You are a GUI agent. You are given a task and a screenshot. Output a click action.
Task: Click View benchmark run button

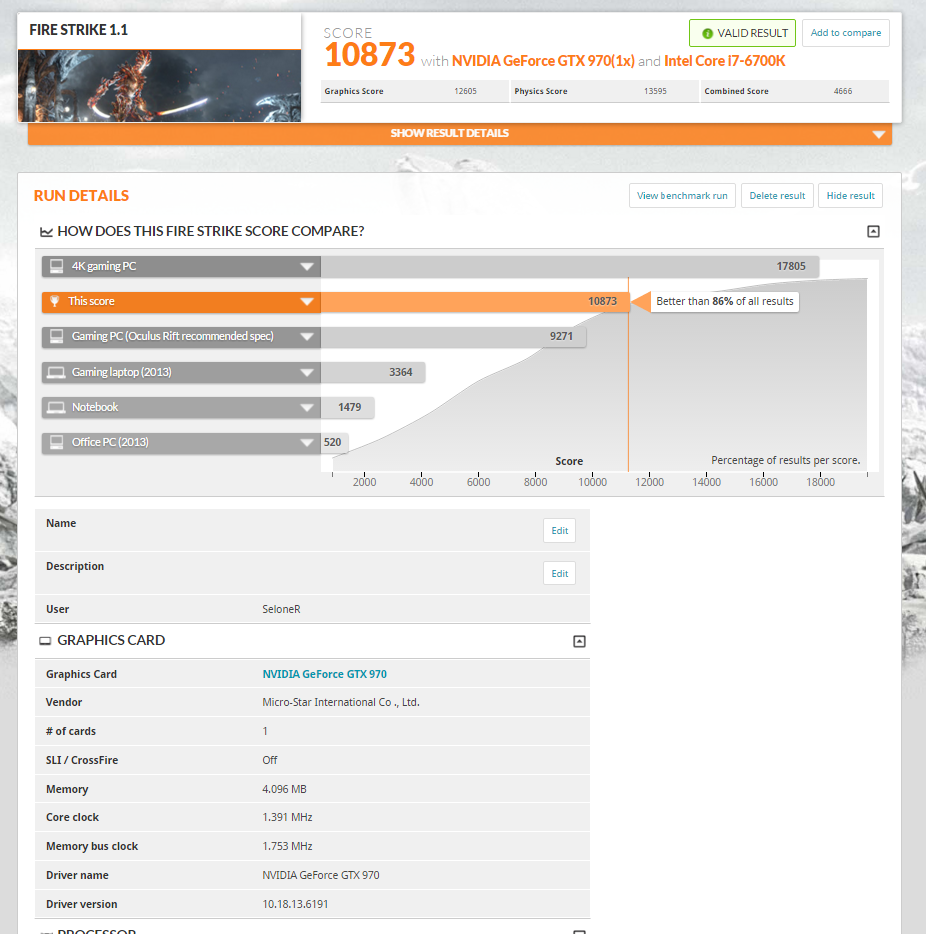(682, 196)
